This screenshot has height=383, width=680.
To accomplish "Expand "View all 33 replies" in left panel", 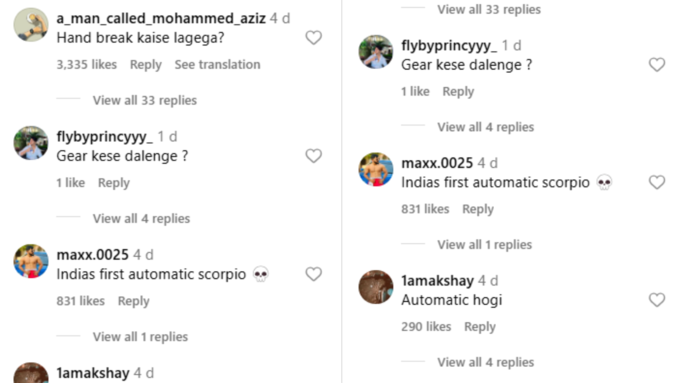I will (x=145, y=100).
